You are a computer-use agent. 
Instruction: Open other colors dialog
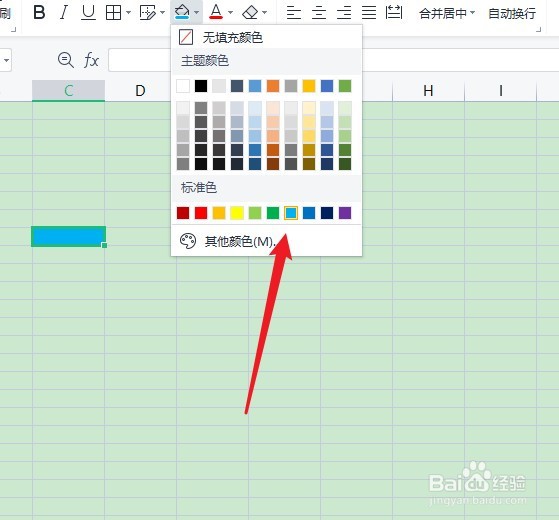coord(266,241)
